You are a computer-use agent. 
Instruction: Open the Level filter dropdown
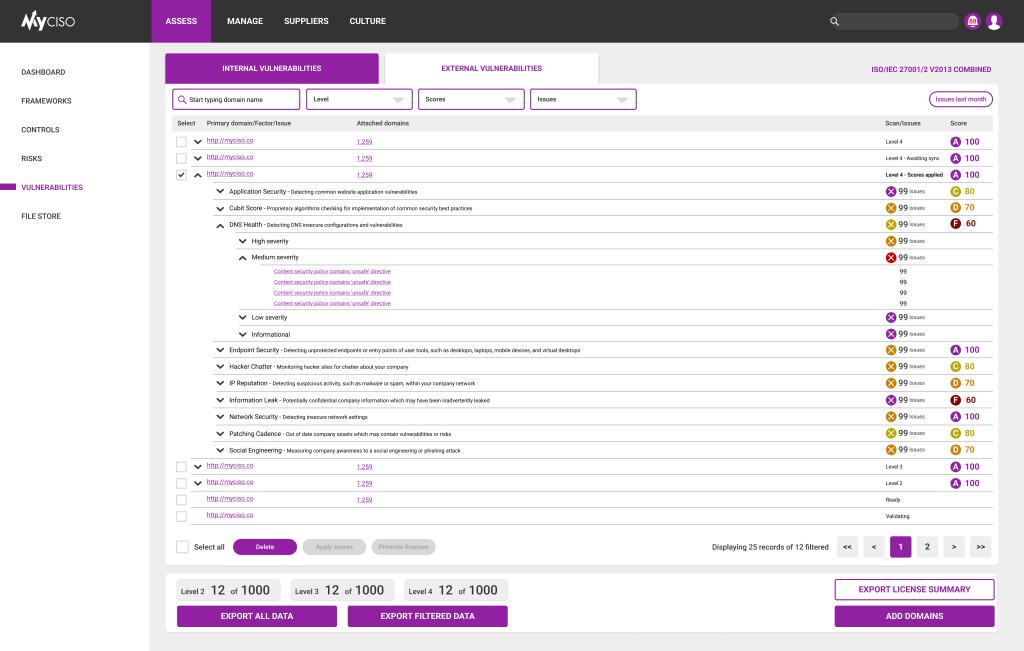click(x=359, y=99)
